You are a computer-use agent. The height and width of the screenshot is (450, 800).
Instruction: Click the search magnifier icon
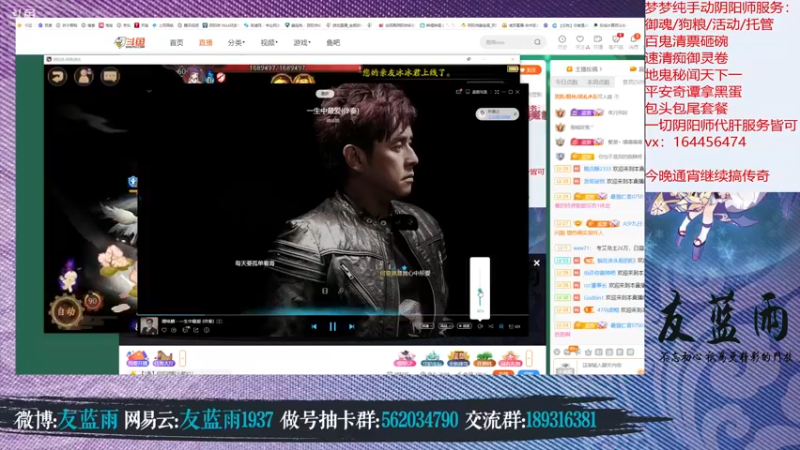[x=537, y=42]
